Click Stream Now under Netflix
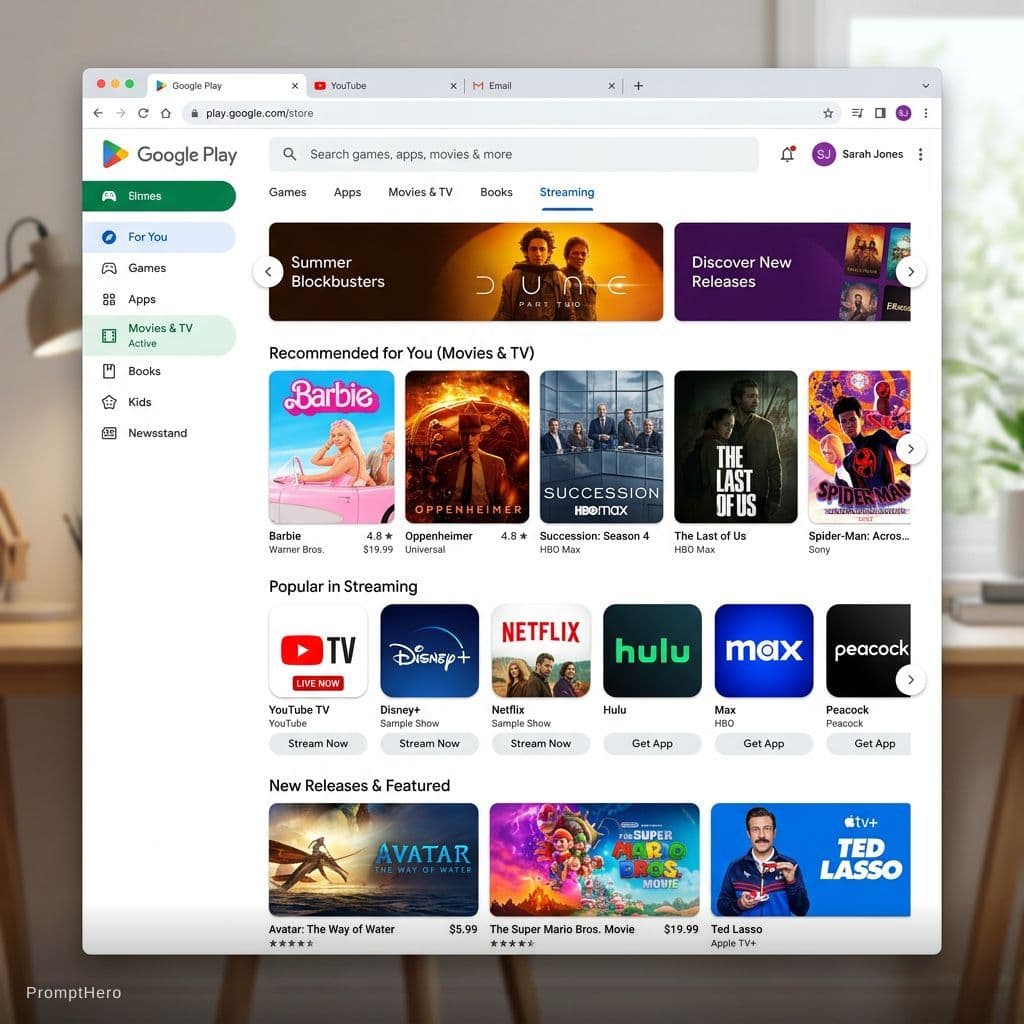 (x=541, y=743)
